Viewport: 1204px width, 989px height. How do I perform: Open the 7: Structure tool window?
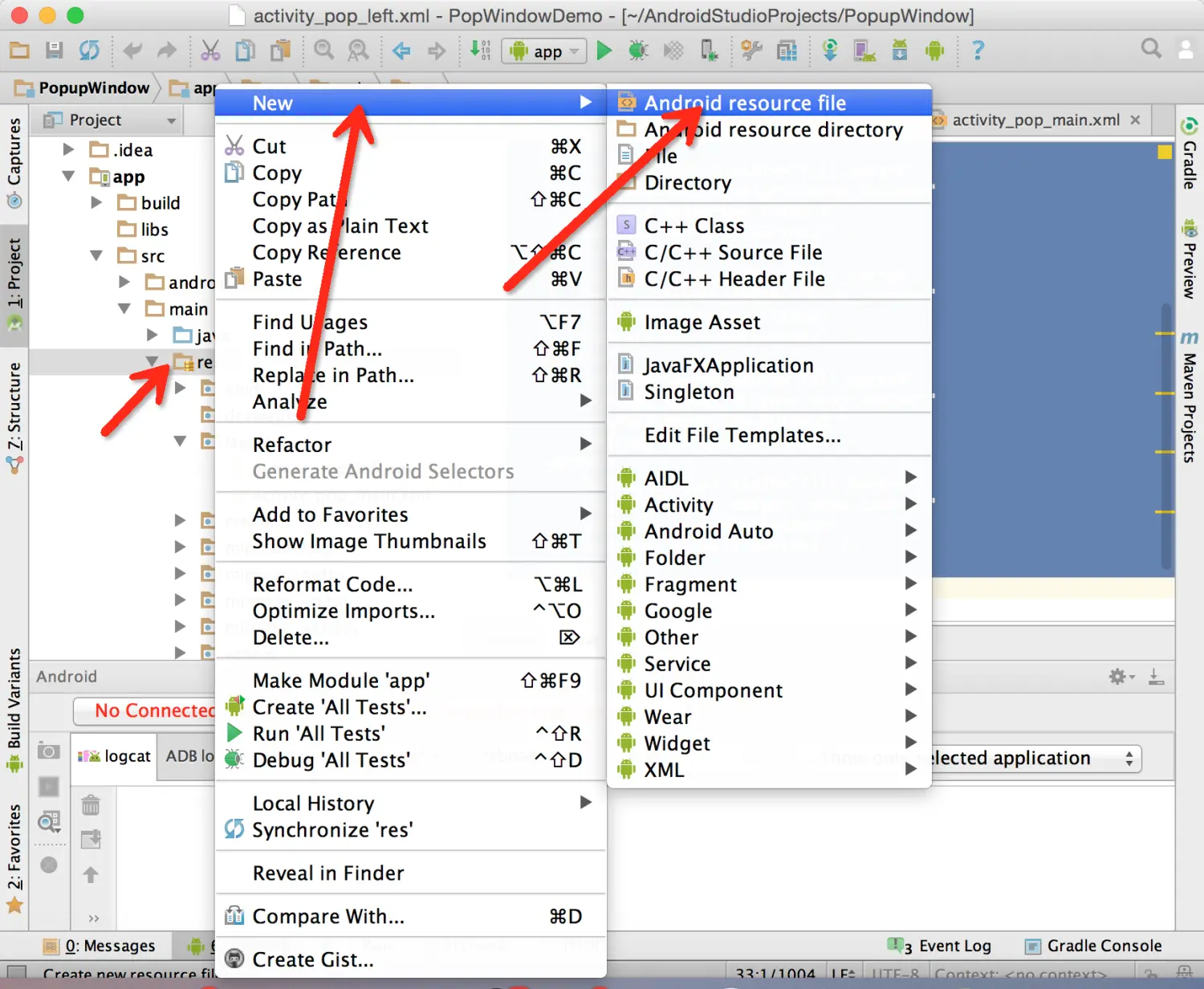point(14,417)
